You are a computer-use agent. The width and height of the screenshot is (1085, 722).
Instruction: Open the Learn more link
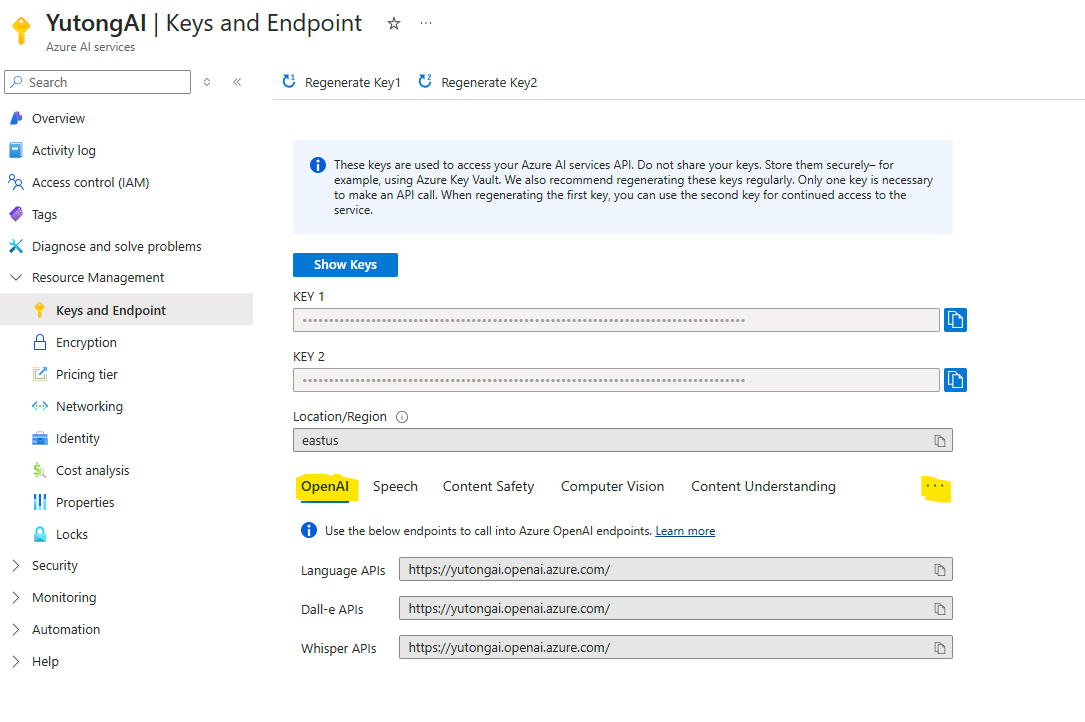[x=685, y=531]
